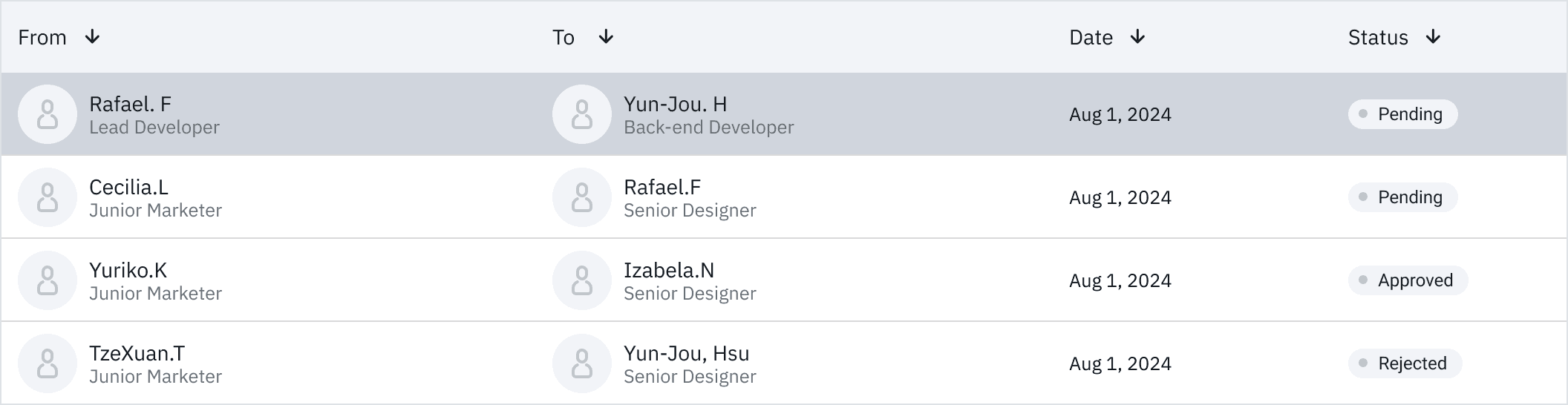Click the Approved status badge
Viewport: 1568px width, 405px height.
tap(1408, 280)
